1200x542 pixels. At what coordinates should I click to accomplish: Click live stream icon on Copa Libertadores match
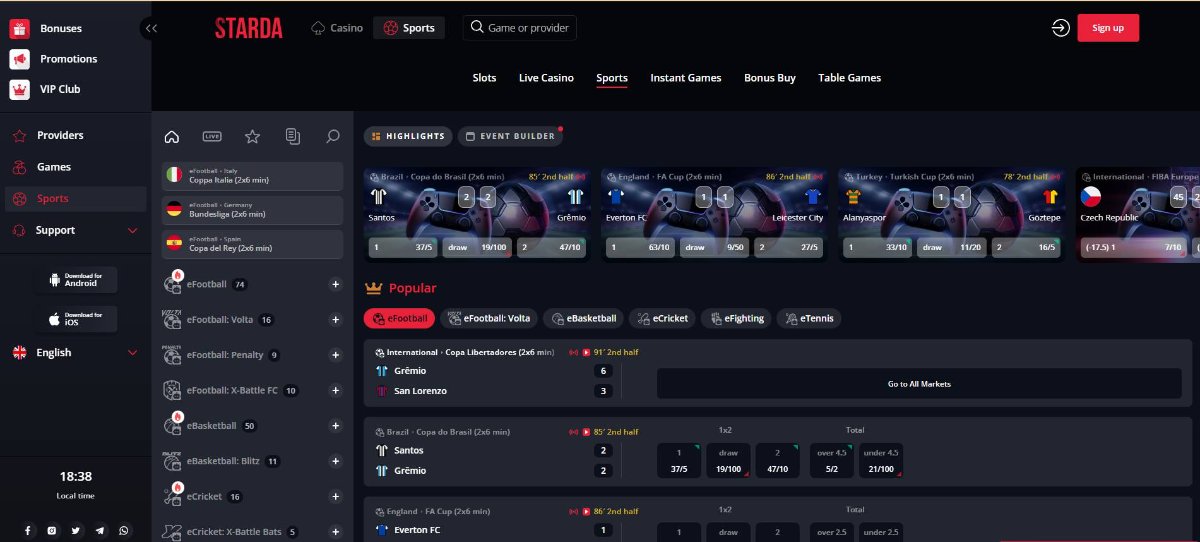(x=574, y=352)
